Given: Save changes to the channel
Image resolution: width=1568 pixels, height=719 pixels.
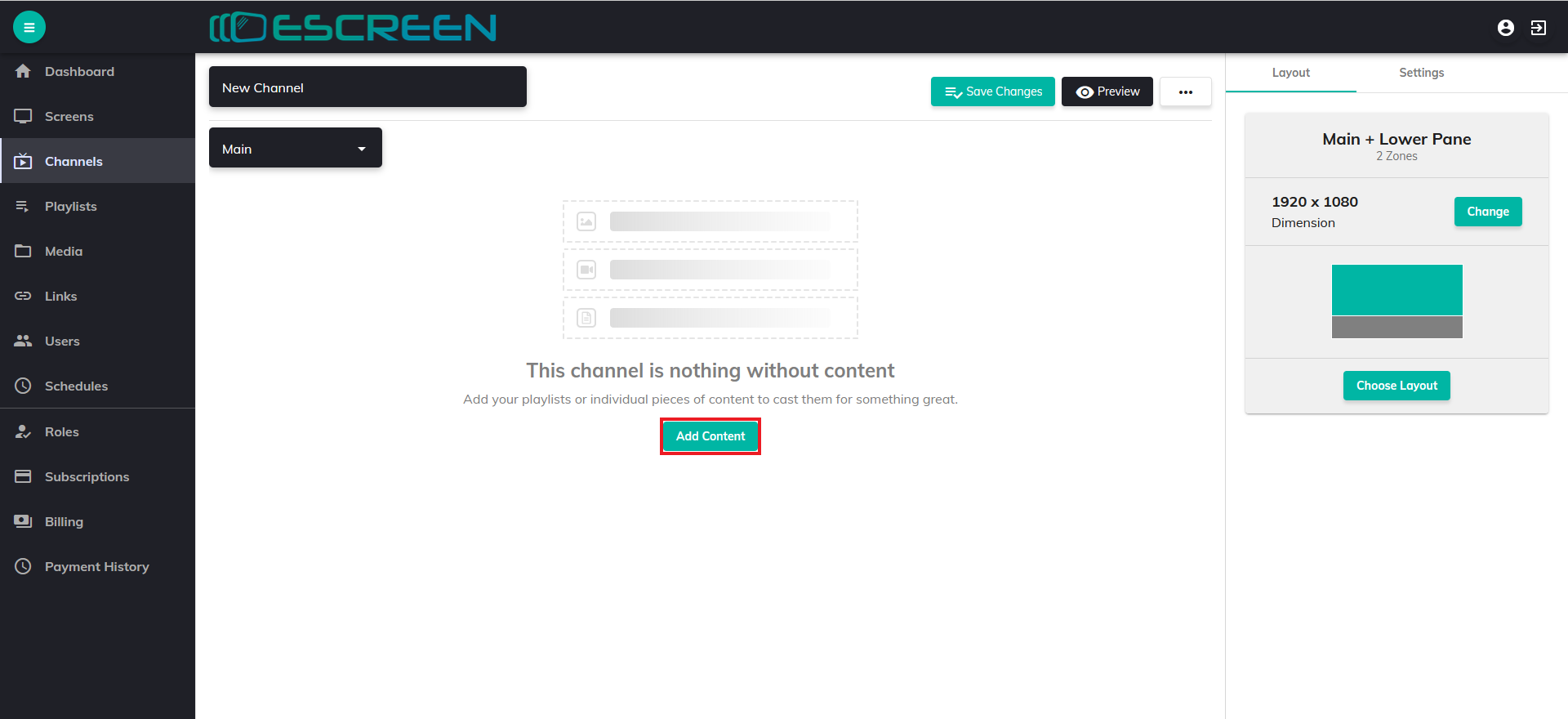Looking at the screenshot, I should pos(993,92).
